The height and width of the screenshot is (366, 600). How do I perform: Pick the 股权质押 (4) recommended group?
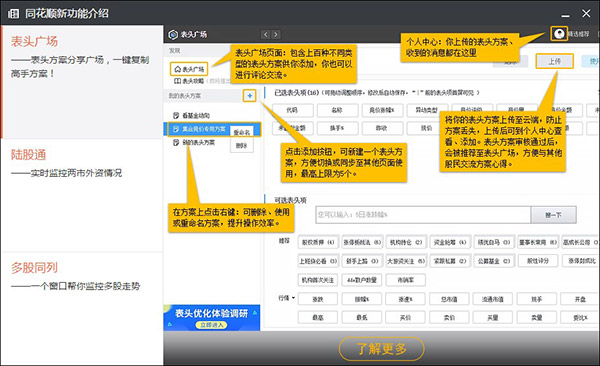(318, 242)
